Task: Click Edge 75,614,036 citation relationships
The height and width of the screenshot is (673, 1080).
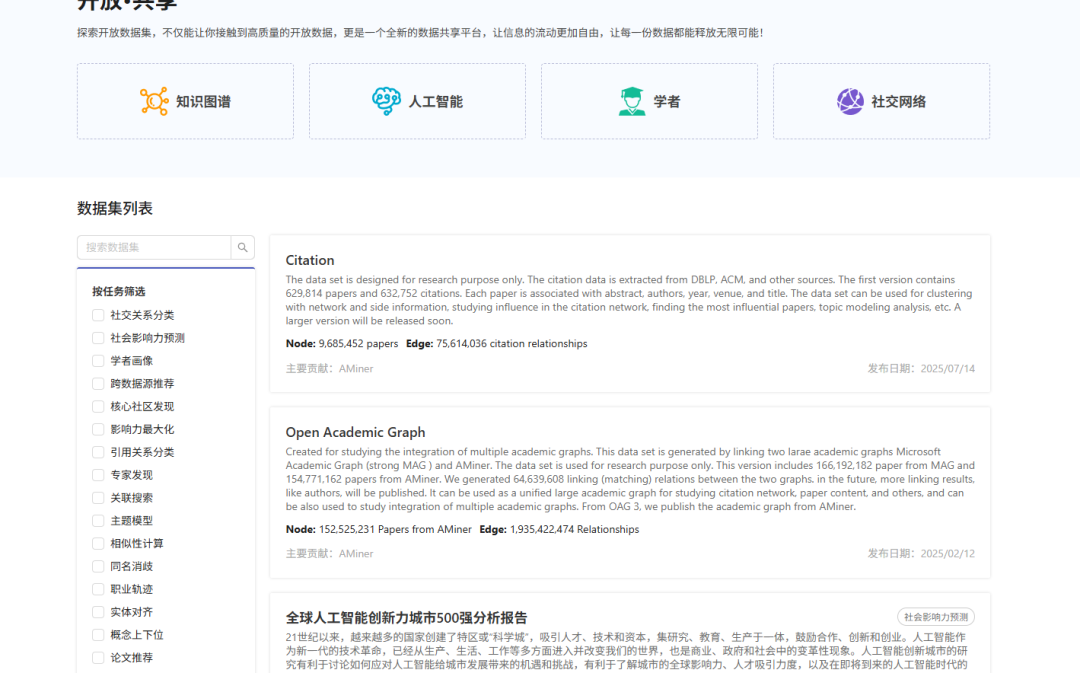Action: tap(497, 344)
